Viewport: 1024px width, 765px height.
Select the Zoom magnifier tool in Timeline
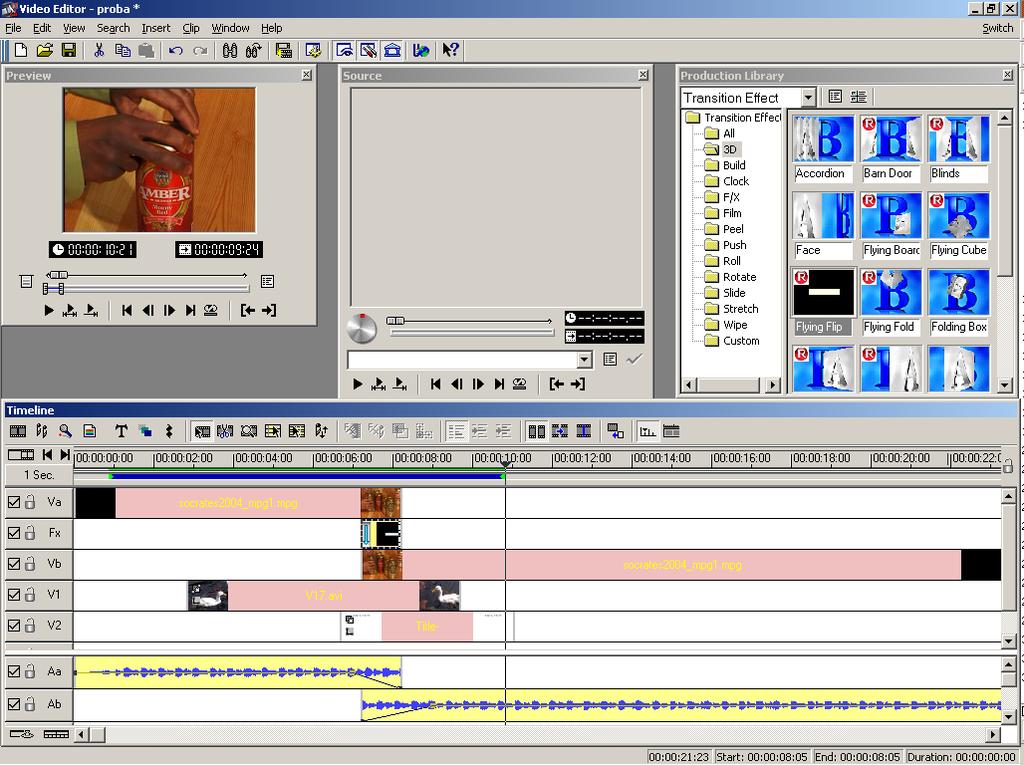point(65,431)
